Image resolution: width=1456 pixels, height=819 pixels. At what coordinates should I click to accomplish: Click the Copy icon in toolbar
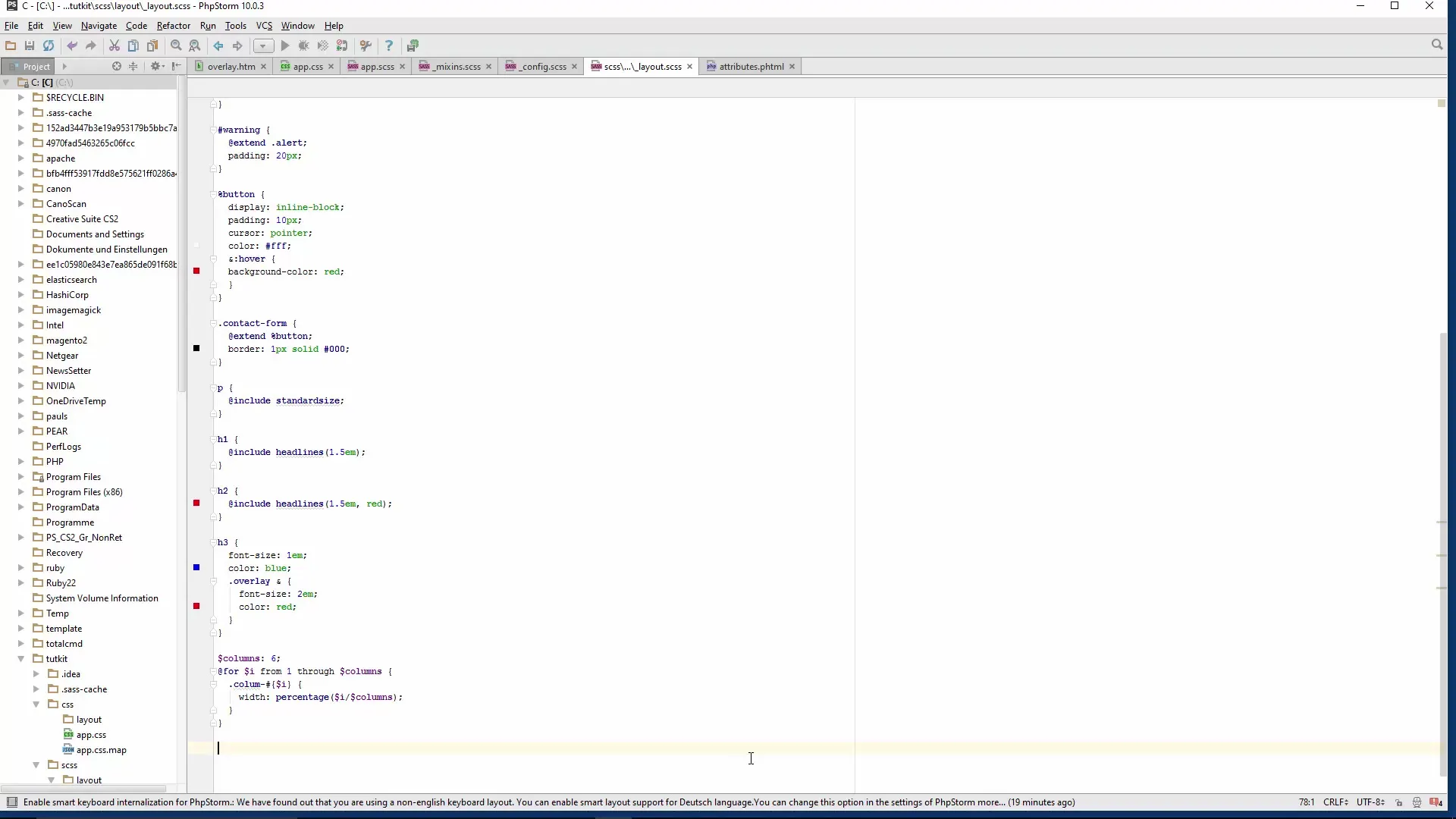(133, 45)
